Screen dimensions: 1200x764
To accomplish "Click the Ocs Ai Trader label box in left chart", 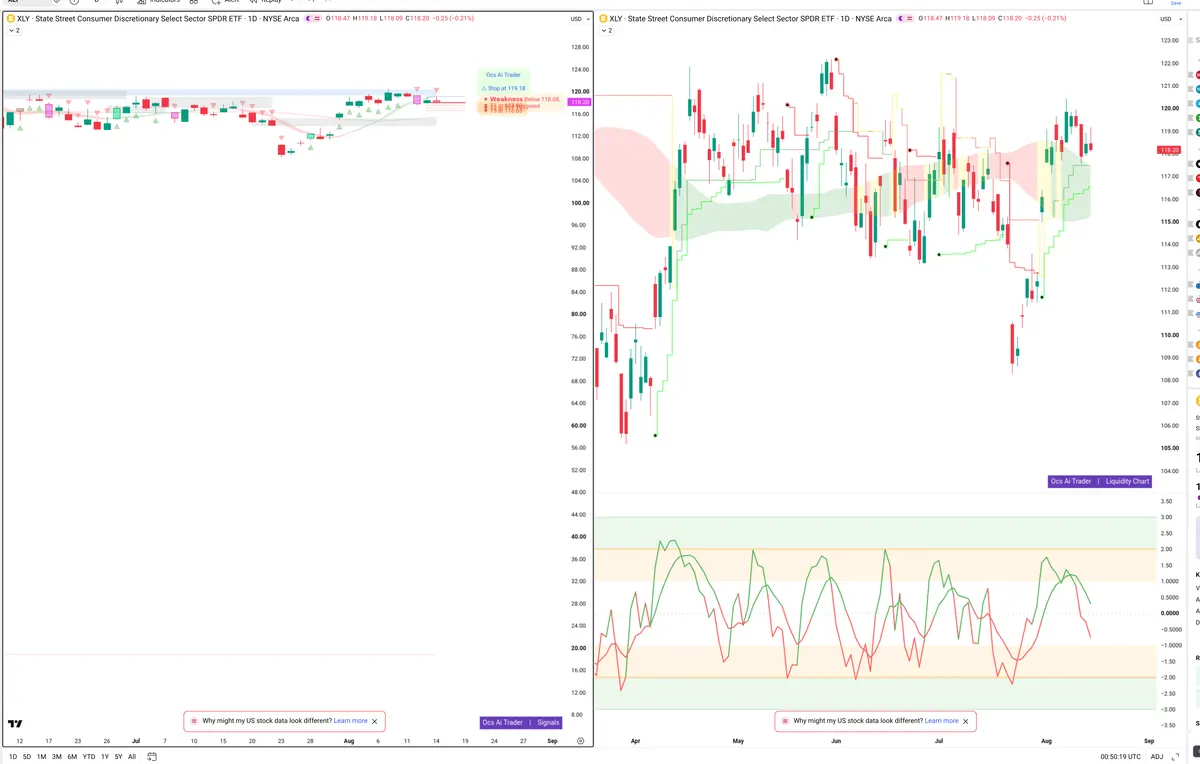I will tap(504, 75).
